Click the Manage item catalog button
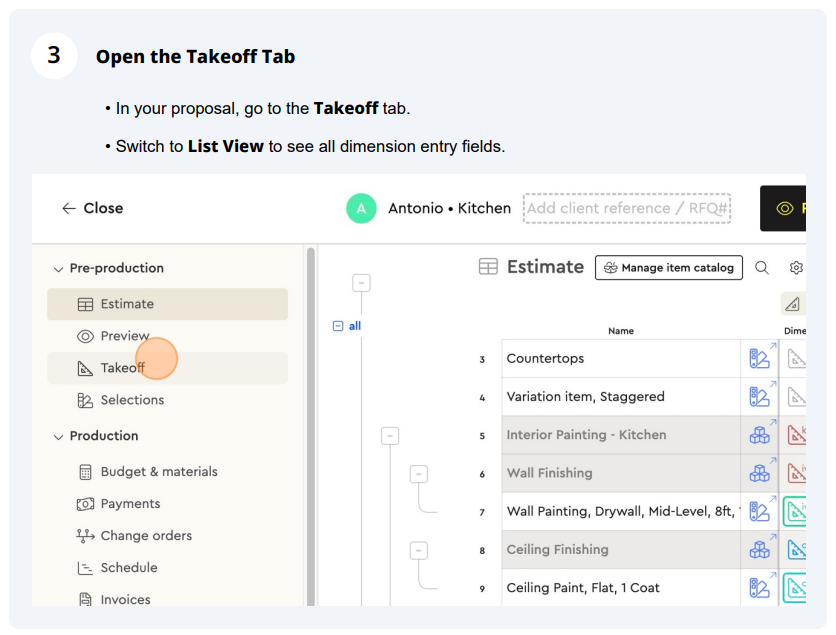This screenshot has width=836, height=635. click(669, 268)
